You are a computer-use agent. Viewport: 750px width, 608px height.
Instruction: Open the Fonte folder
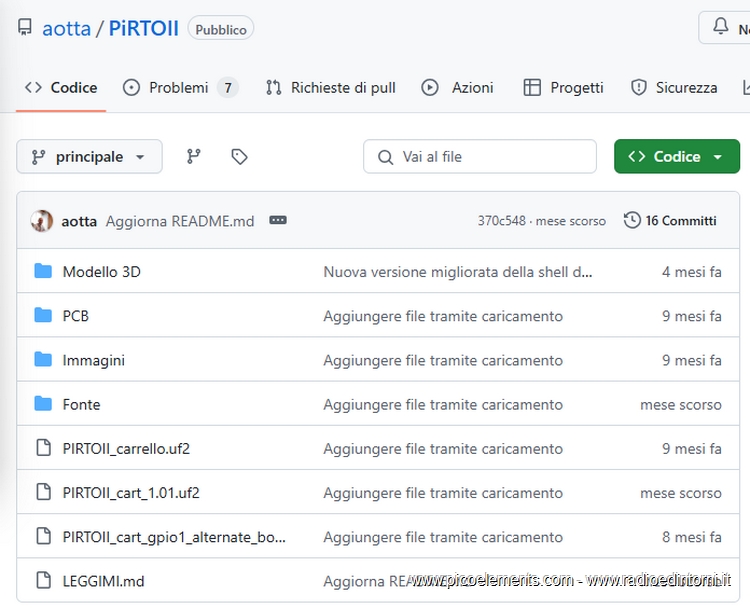point(81,404)
